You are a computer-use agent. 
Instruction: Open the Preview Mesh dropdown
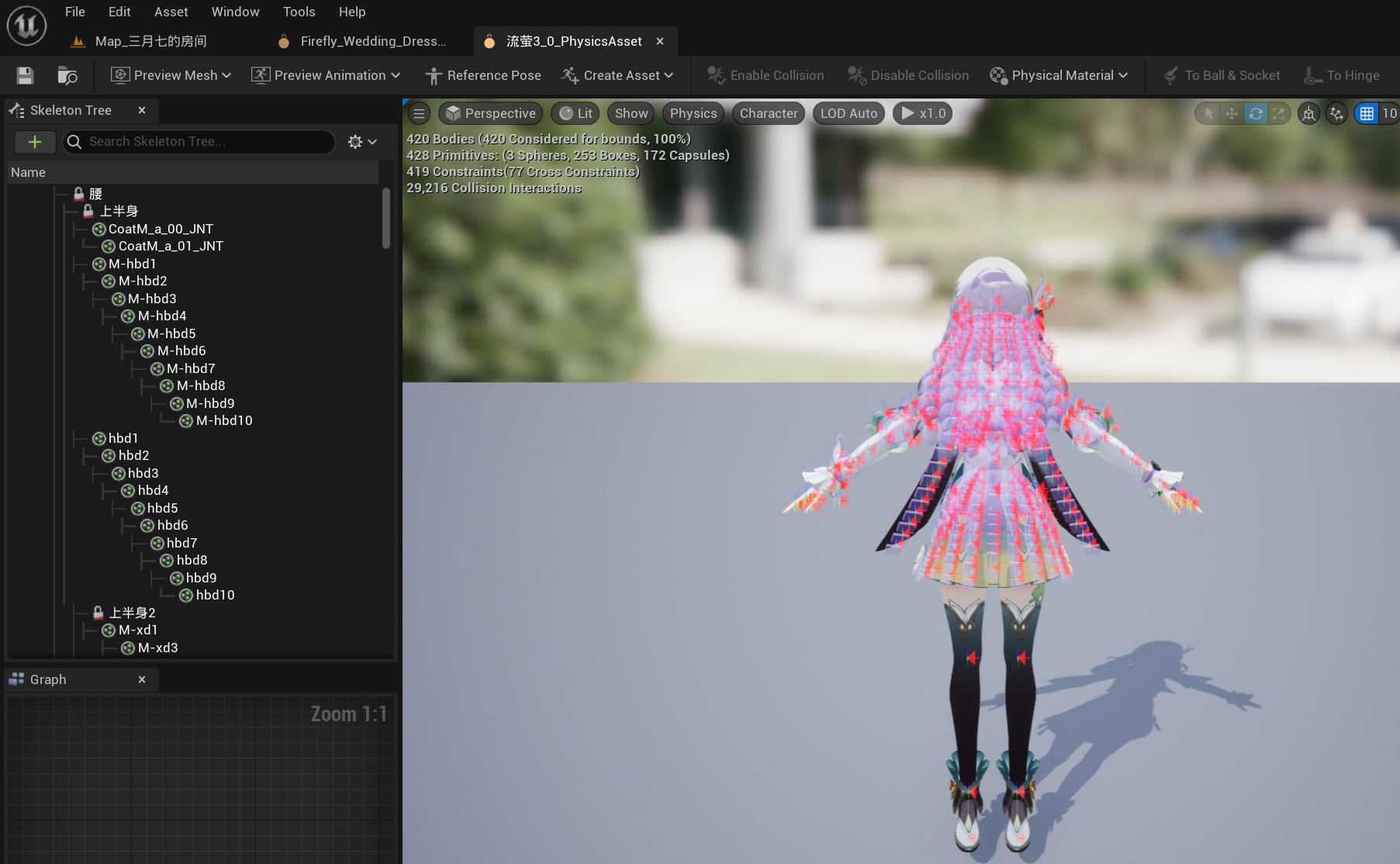click(171, 75)
